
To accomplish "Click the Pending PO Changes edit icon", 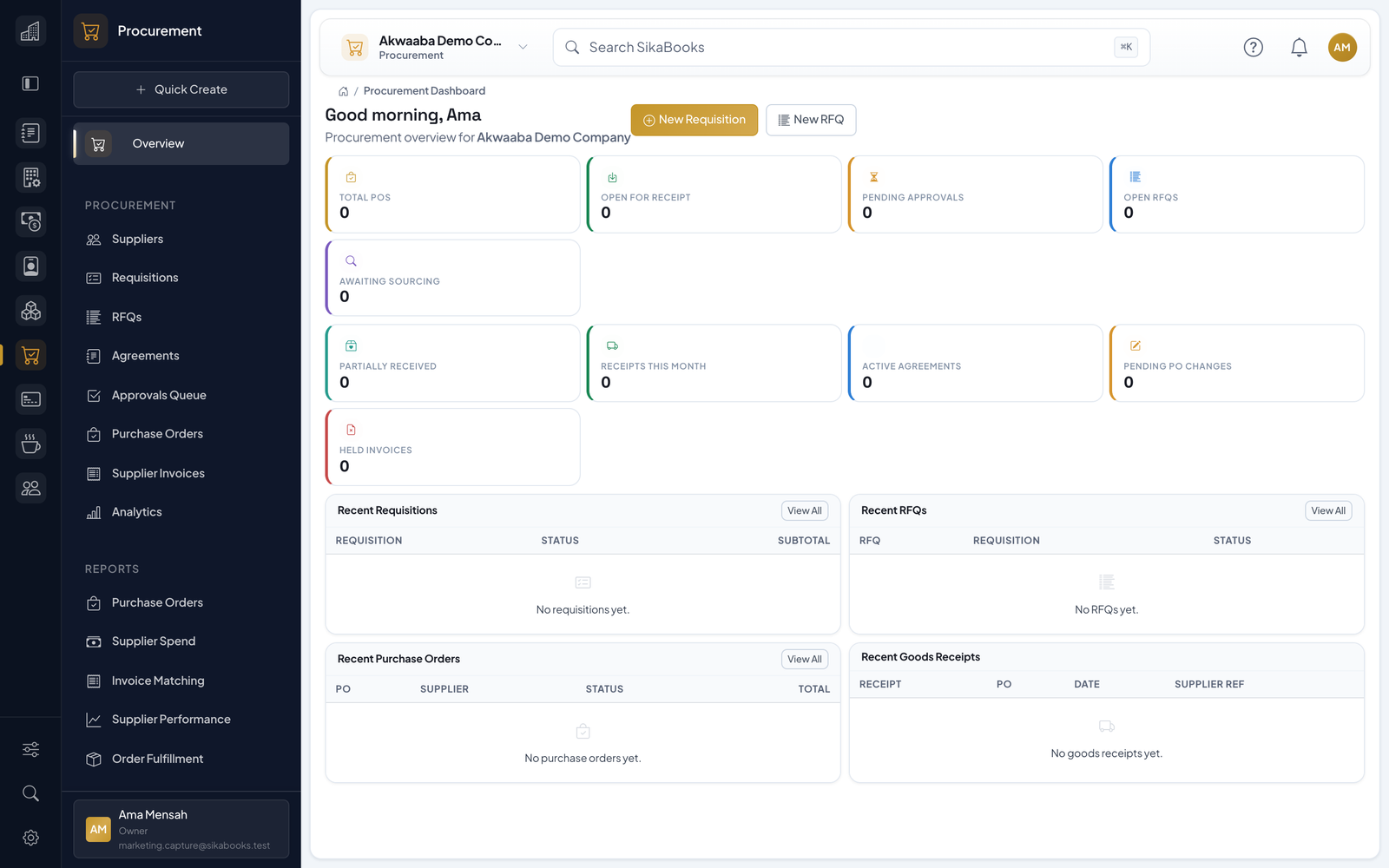I will pos(1136,345).
